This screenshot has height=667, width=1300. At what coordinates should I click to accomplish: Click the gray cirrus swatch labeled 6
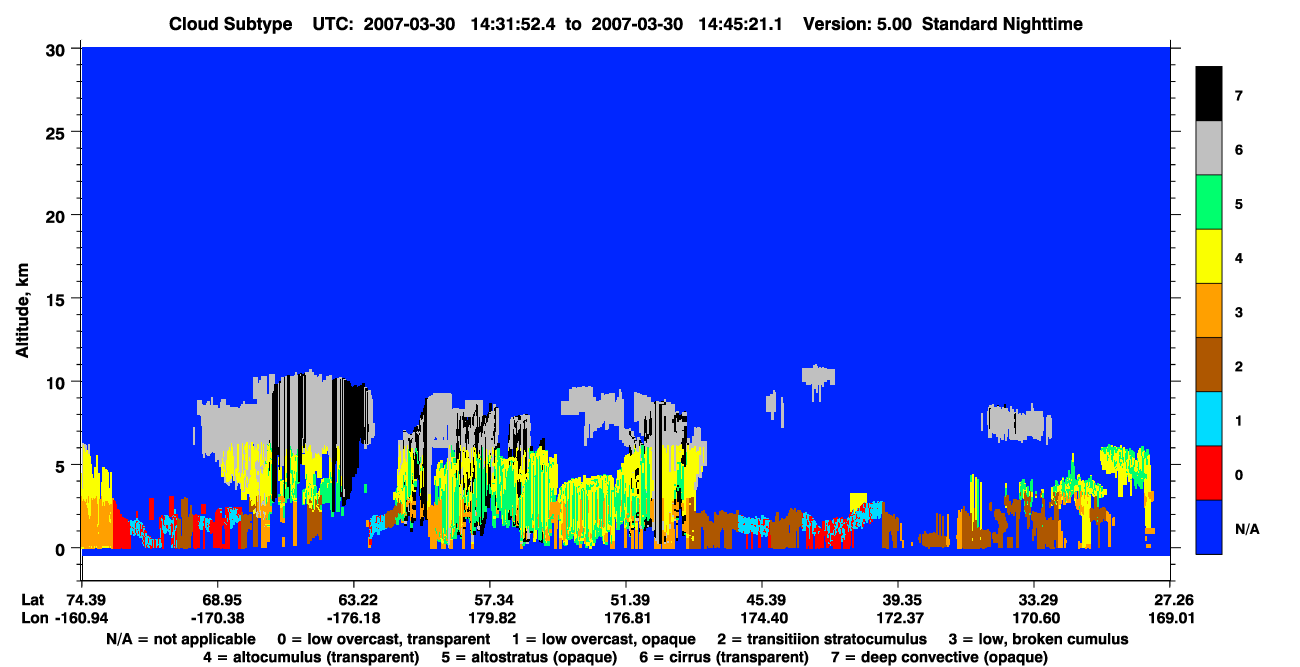coord(1208,148)
